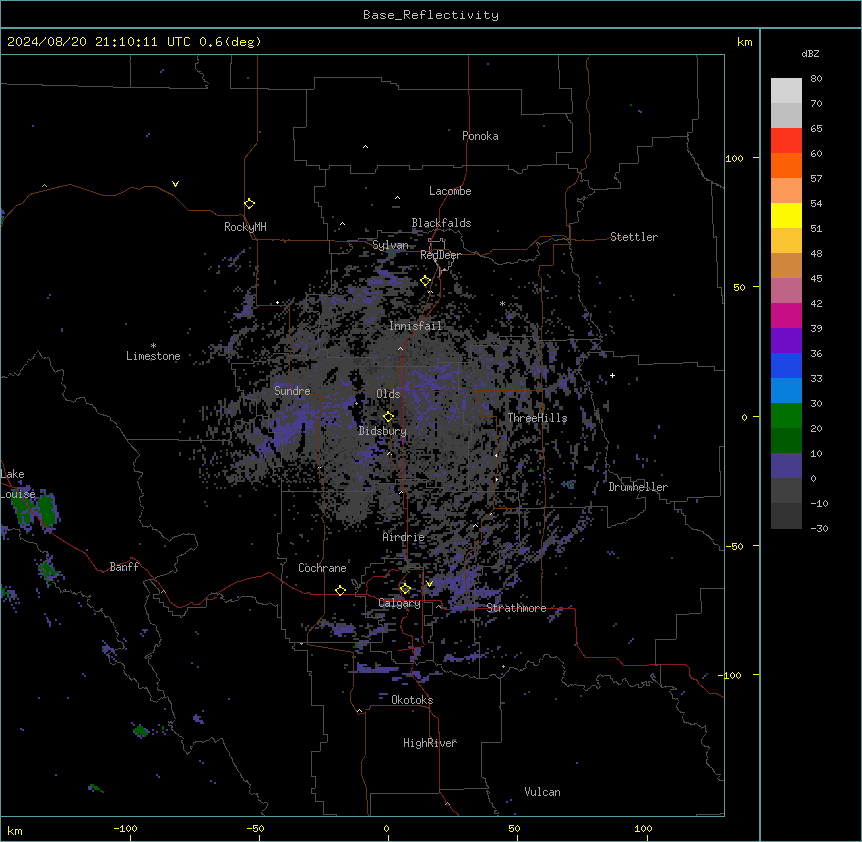
Task: Click the white plus marker north of Drumheller
Action: click(x=612, y=375)
